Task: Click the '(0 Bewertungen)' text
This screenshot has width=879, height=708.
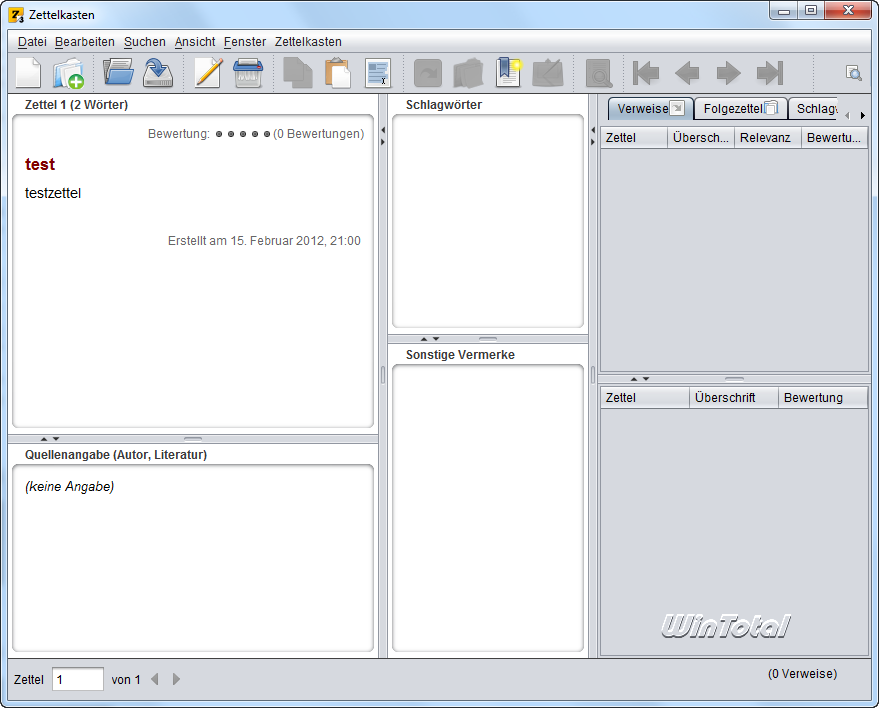Action: click(318, 134)
